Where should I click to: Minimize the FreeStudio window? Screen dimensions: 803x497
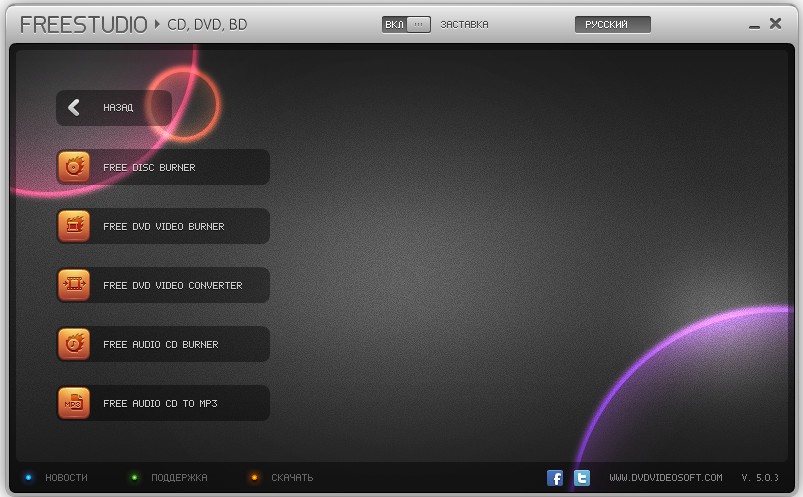(754, 26)
